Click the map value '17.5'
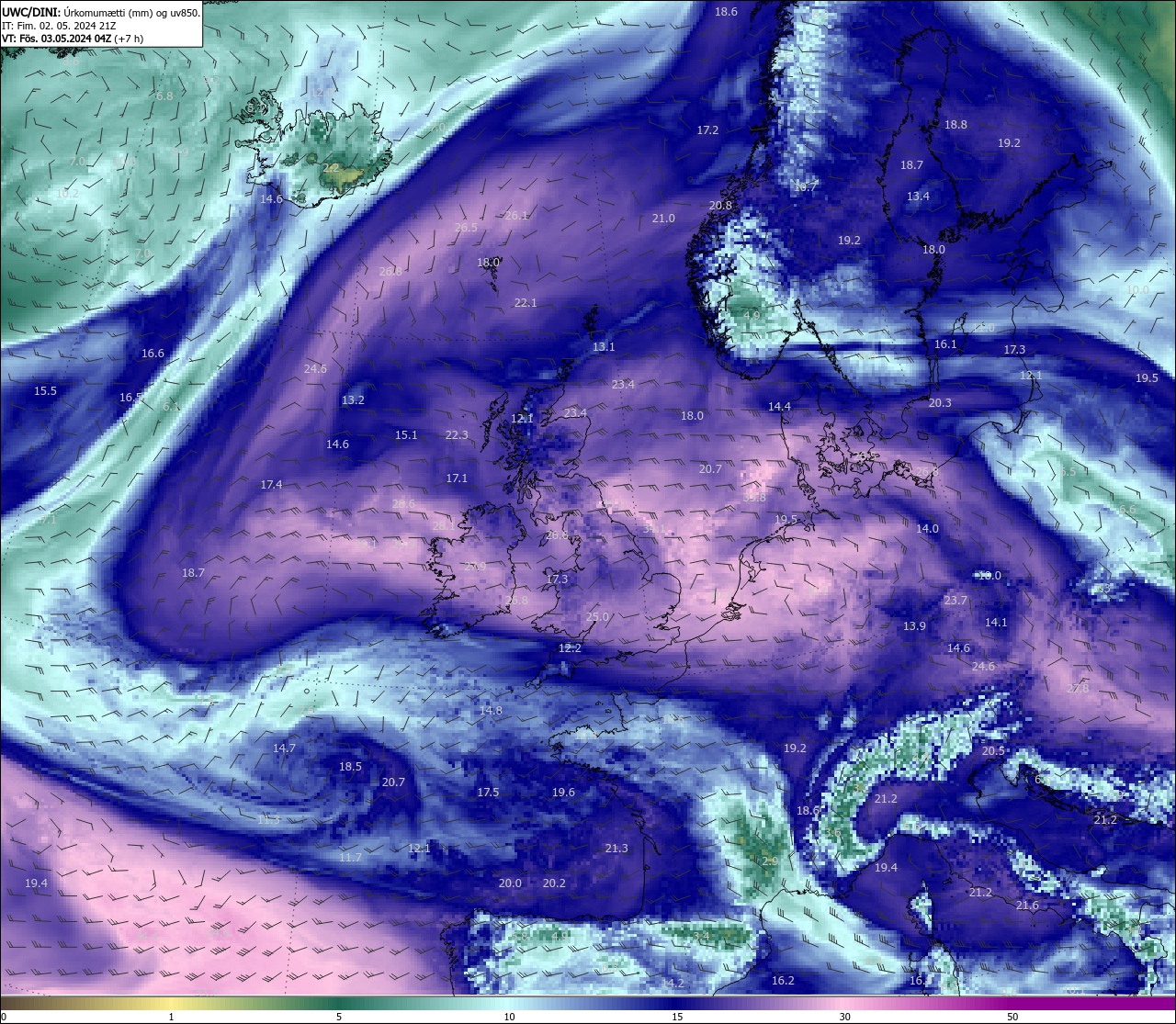 tap(488, 792)
